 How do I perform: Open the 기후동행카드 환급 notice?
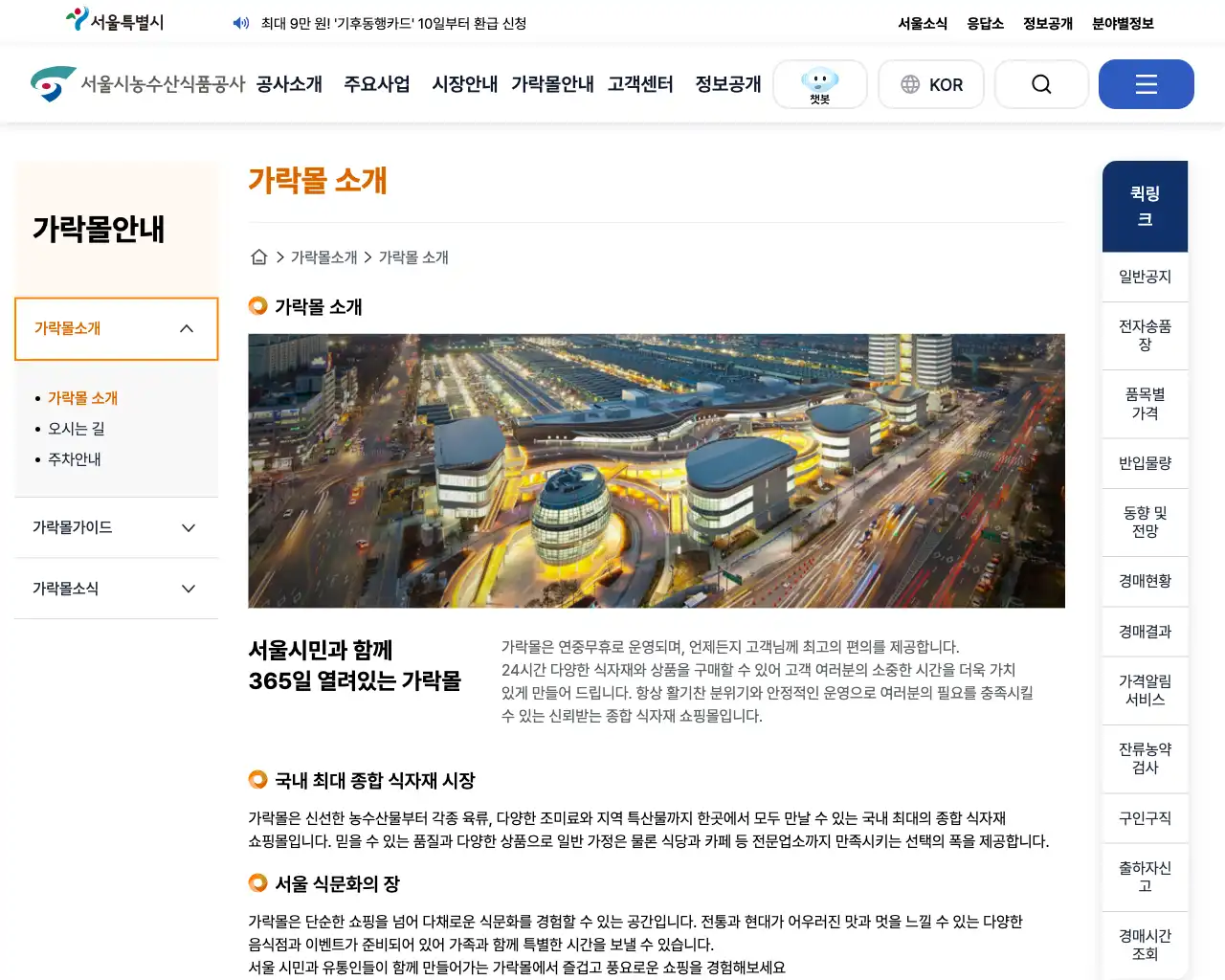click(393, 23)
